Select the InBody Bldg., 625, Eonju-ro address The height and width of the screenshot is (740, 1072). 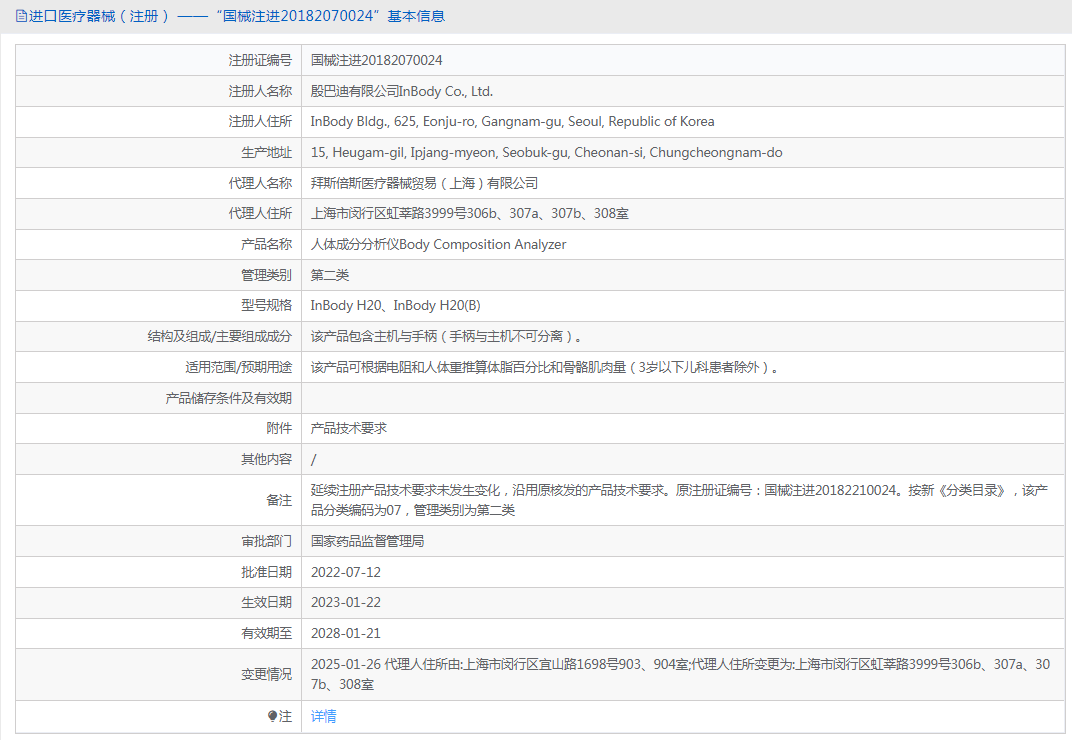513,122
